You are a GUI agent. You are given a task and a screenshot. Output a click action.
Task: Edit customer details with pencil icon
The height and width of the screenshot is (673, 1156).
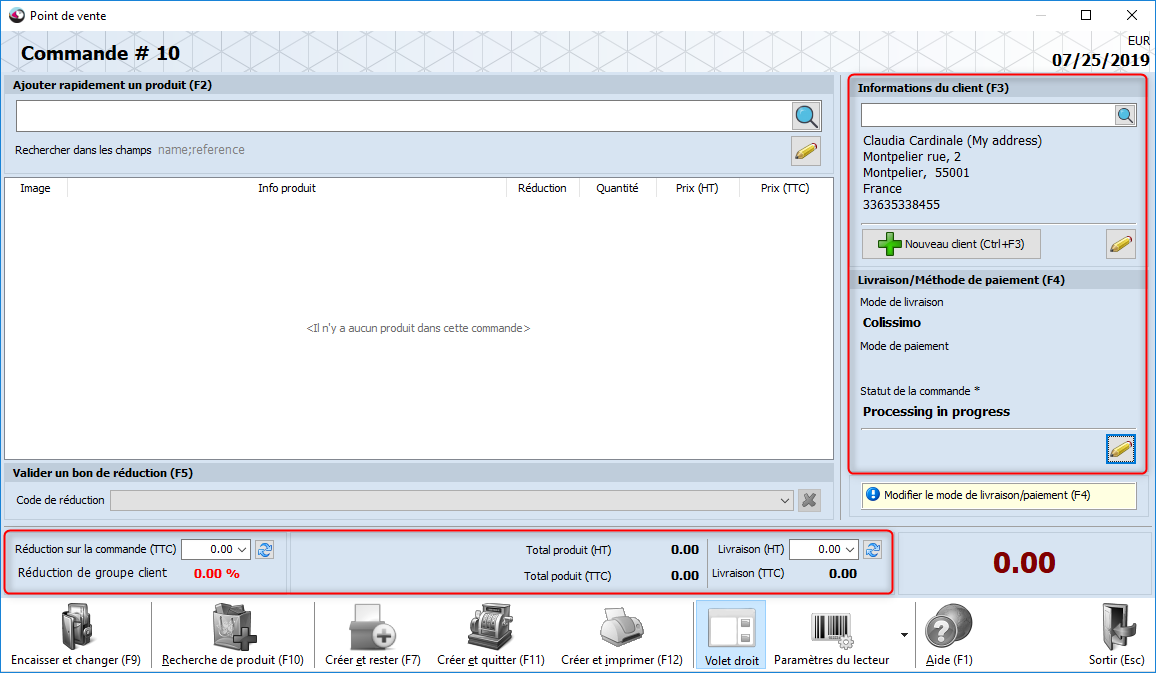point(1121,244)
